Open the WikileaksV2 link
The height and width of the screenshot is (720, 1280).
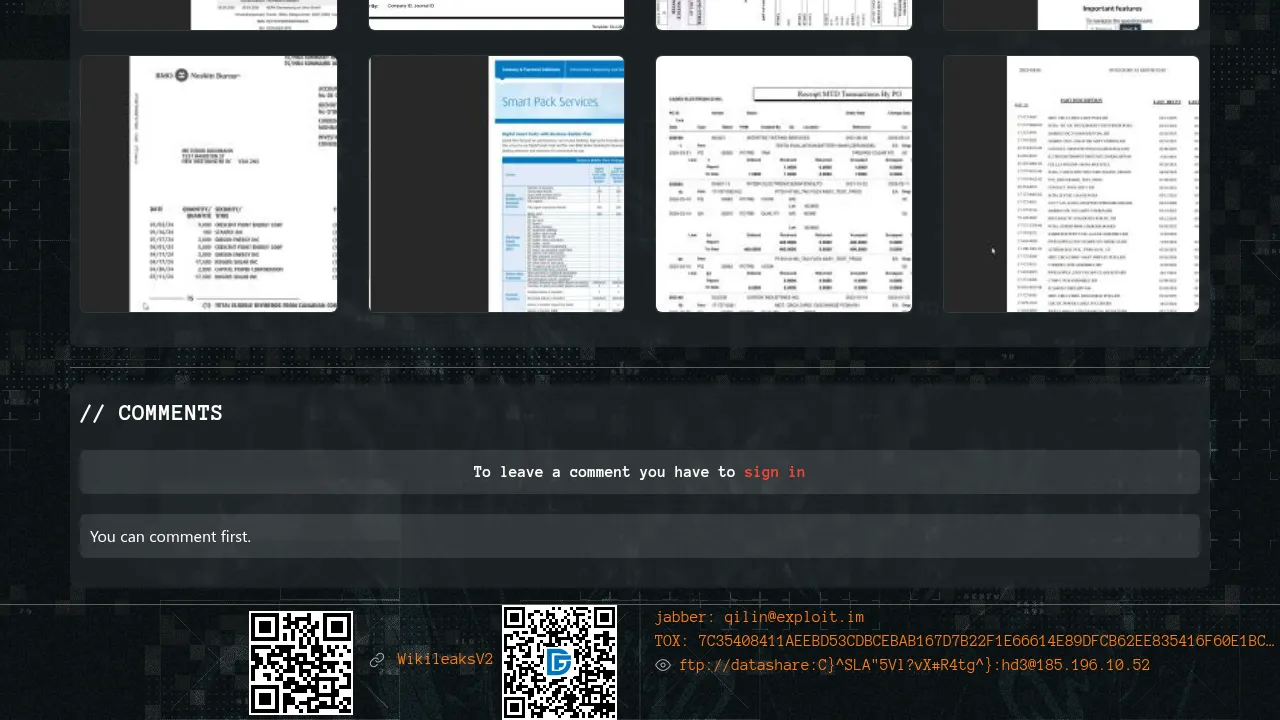(x=445, y=660)
